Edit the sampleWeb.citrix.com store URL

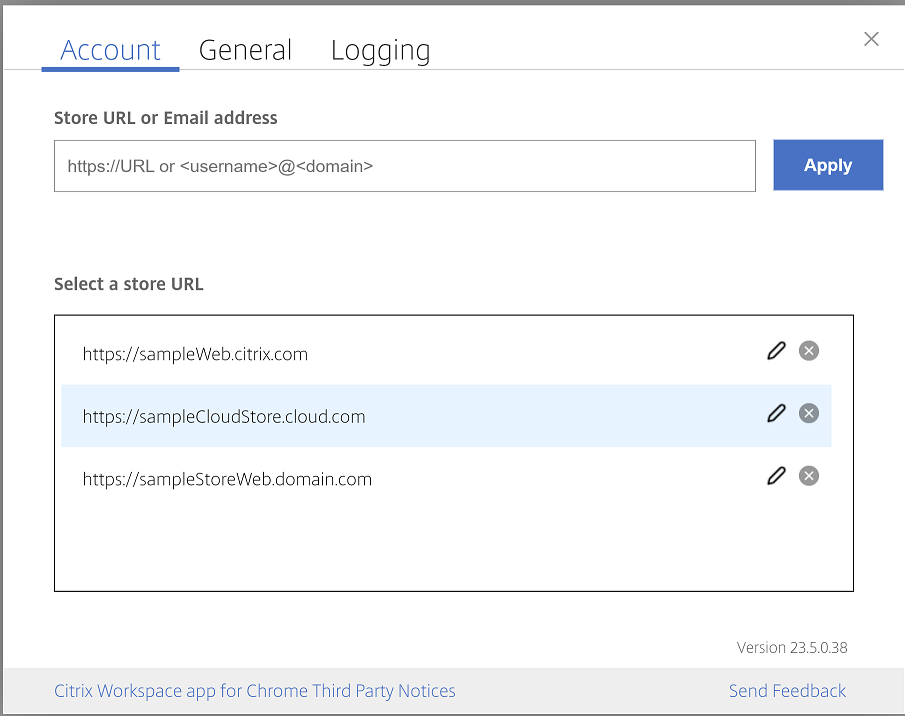(776, 351)
